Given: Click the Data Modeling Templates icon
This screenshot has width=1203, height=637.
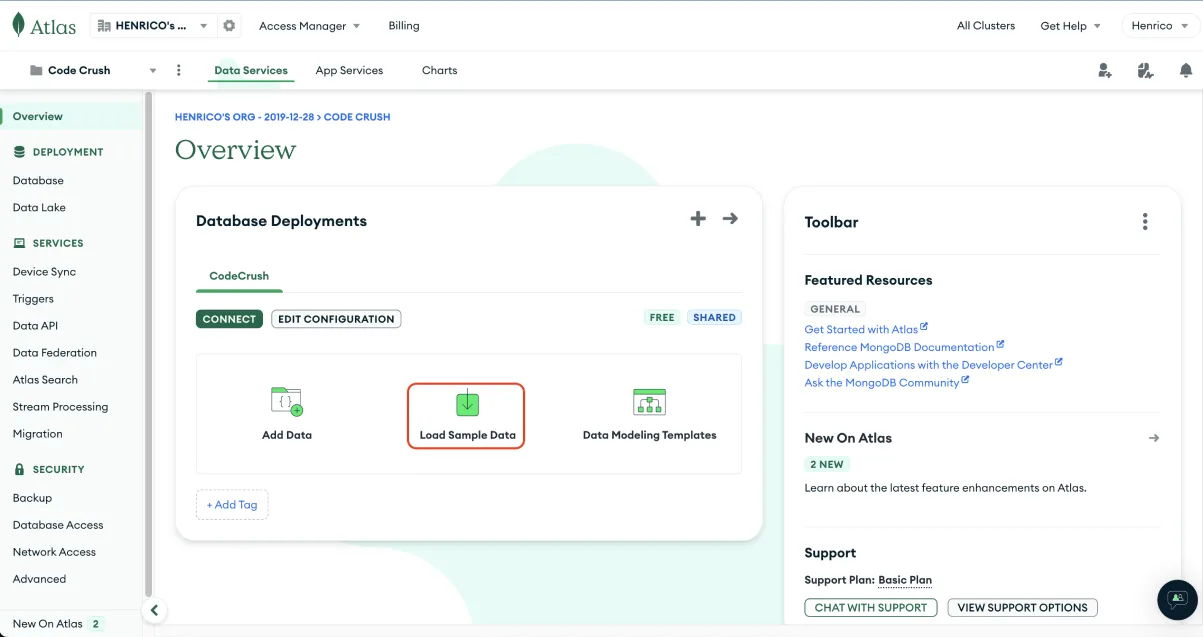Looking at the screenshot, I should pos(650,402).
